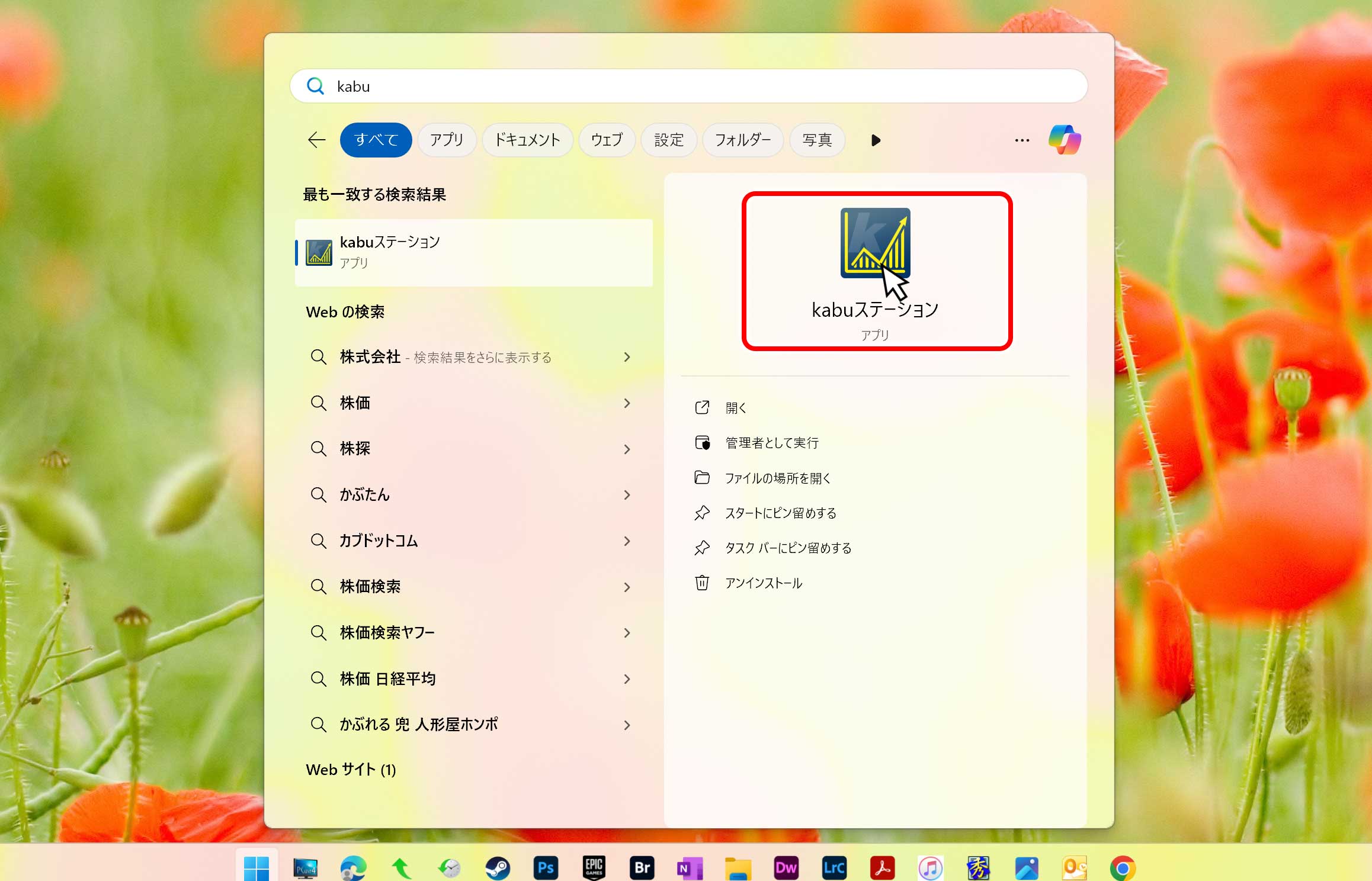1372x881 pixels.
Task: Show more filters with the play arrow
Action: coord(876,140)
